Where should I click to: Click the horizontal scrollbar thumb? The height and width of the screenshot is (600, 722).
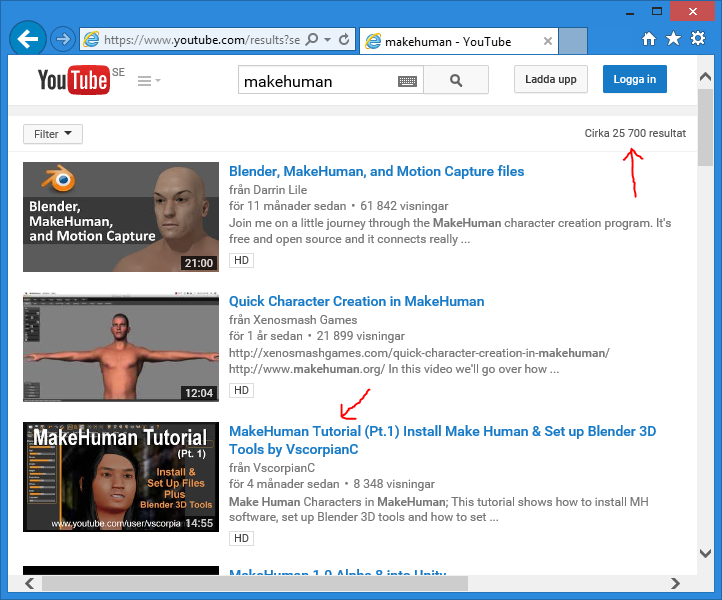click(x=255, y=583)
